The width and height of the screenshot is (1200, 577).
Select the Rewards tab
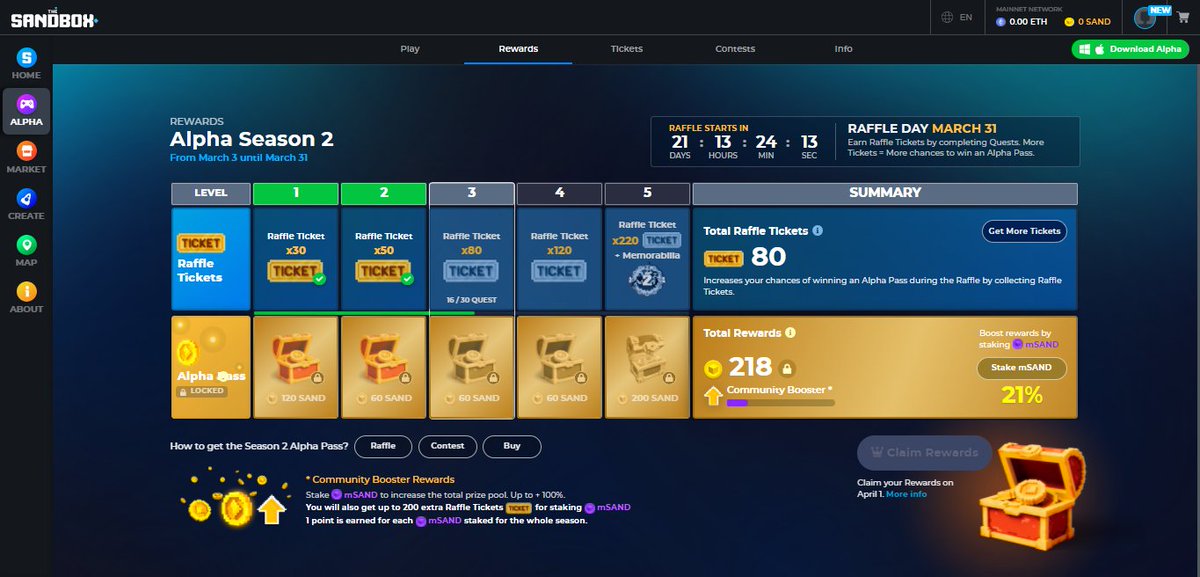pyautogui.click(x=518, y=48)
